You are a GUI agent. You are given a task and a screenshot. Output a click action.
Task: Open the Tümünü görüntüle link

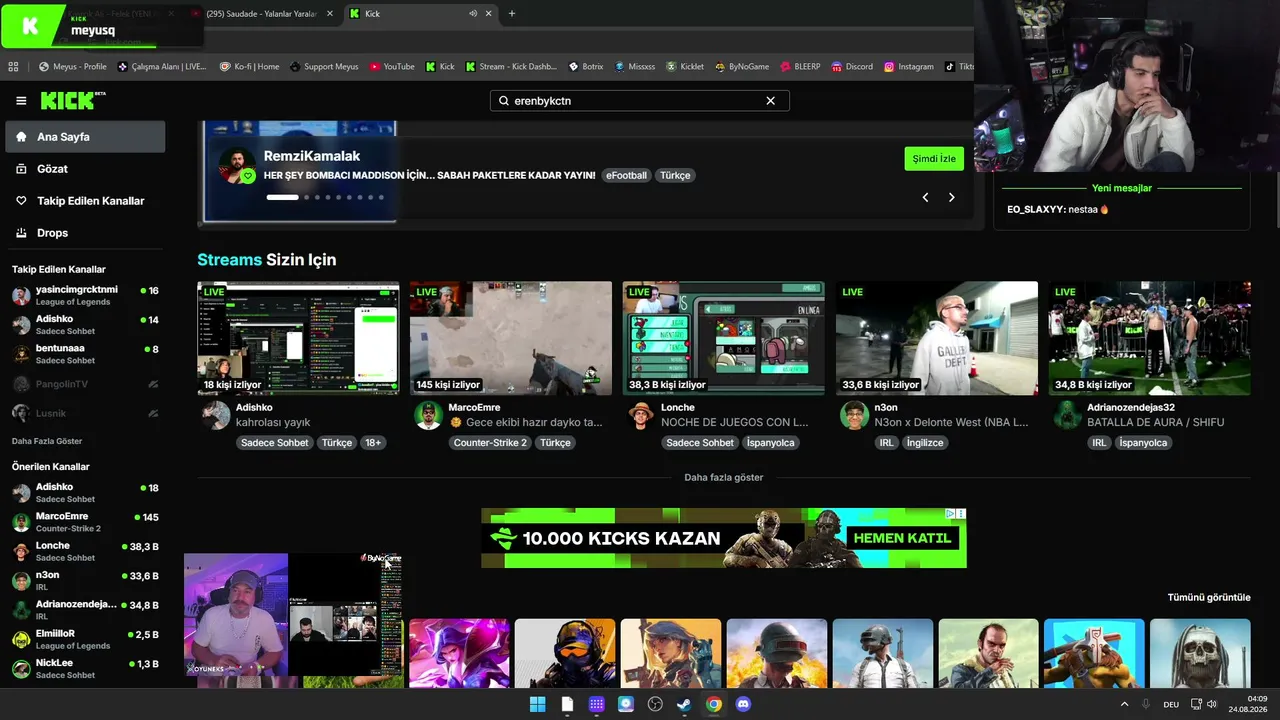pyautogui.click(x=1209, y=598)
